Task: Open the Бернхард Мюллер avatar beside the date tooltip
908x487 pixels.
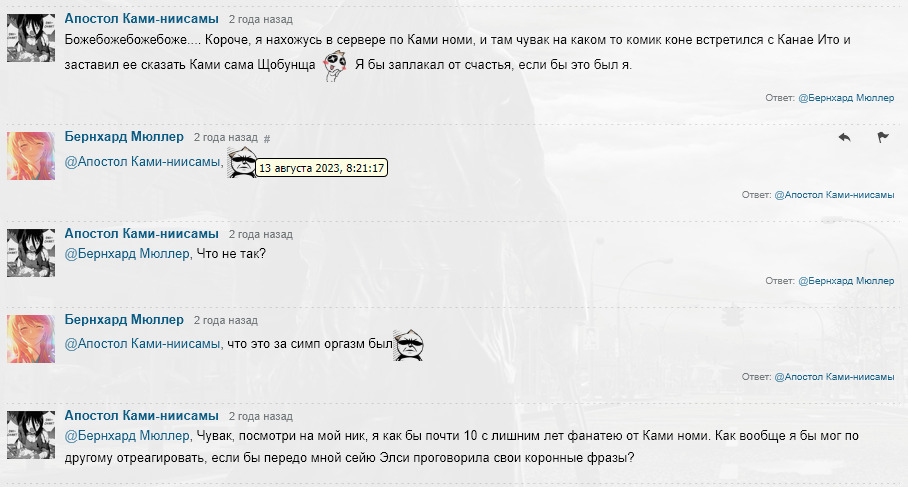Action: [x=31, y=156]
